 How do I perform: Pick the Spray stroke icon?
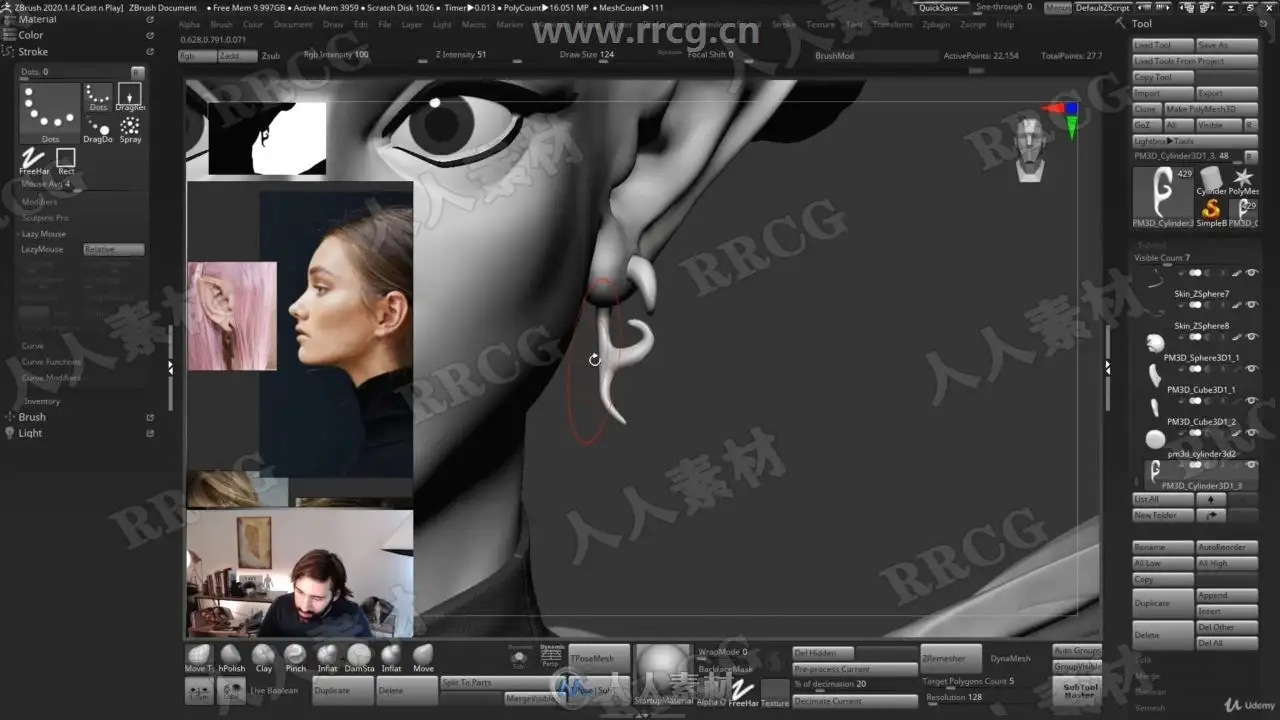(x=130, y=129)
